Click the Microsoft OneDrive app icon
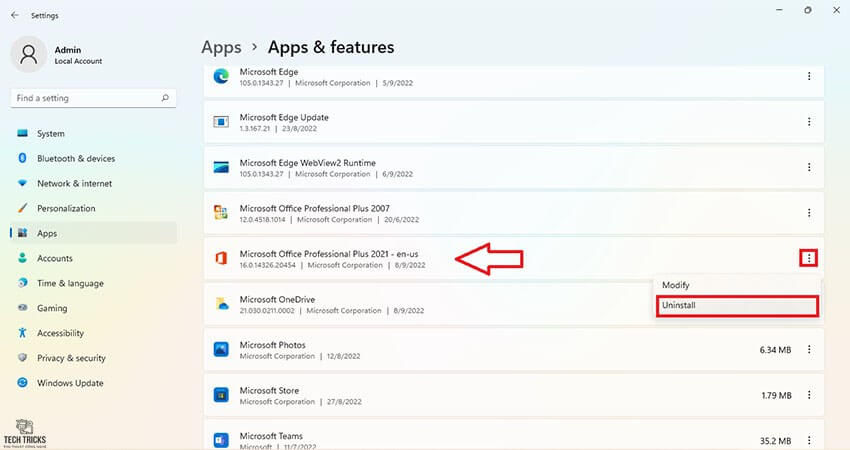 (x=222, y=304)
